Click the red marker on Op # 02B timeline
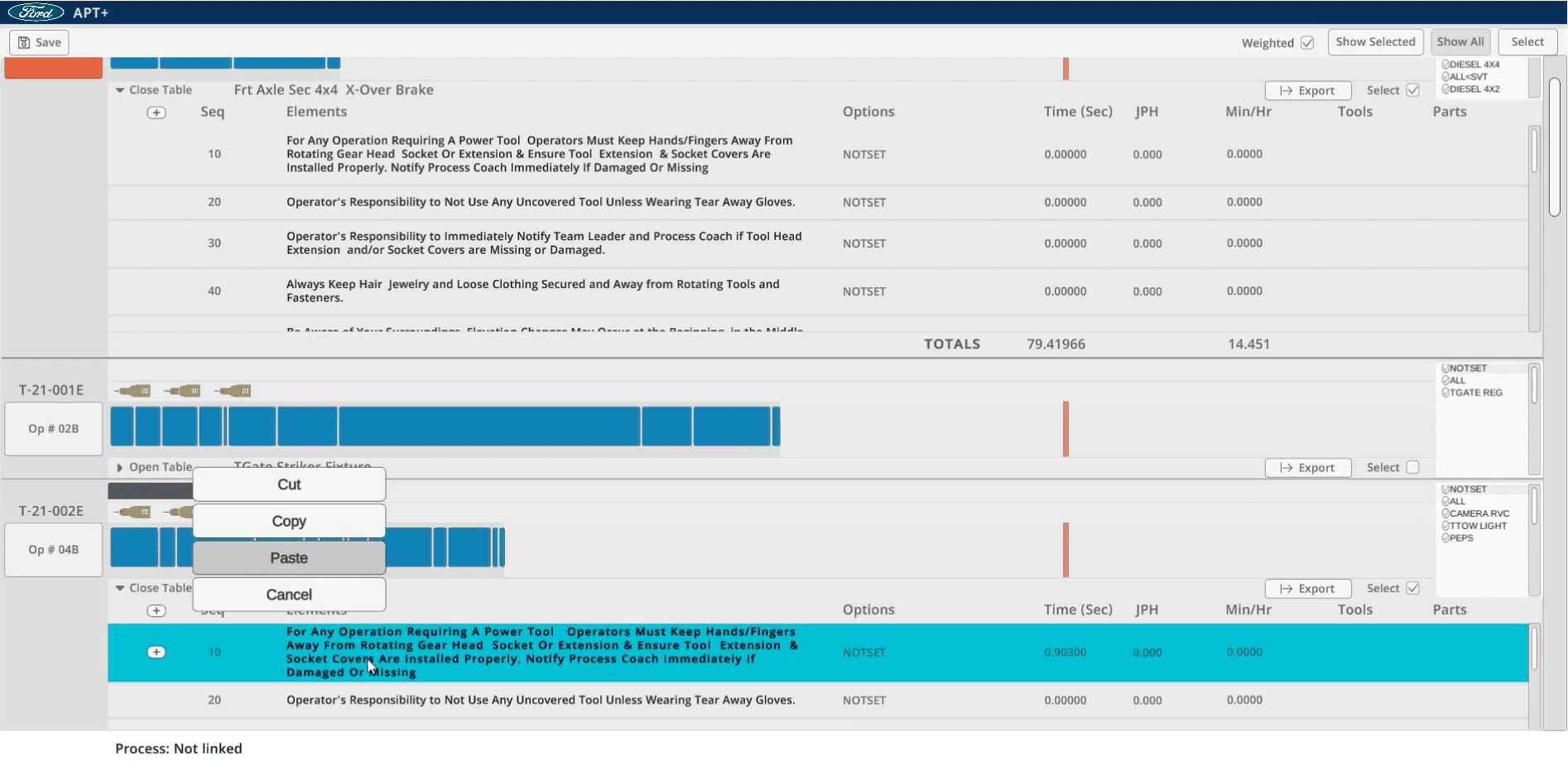The image size is (1568, 780). point(1065,429)
